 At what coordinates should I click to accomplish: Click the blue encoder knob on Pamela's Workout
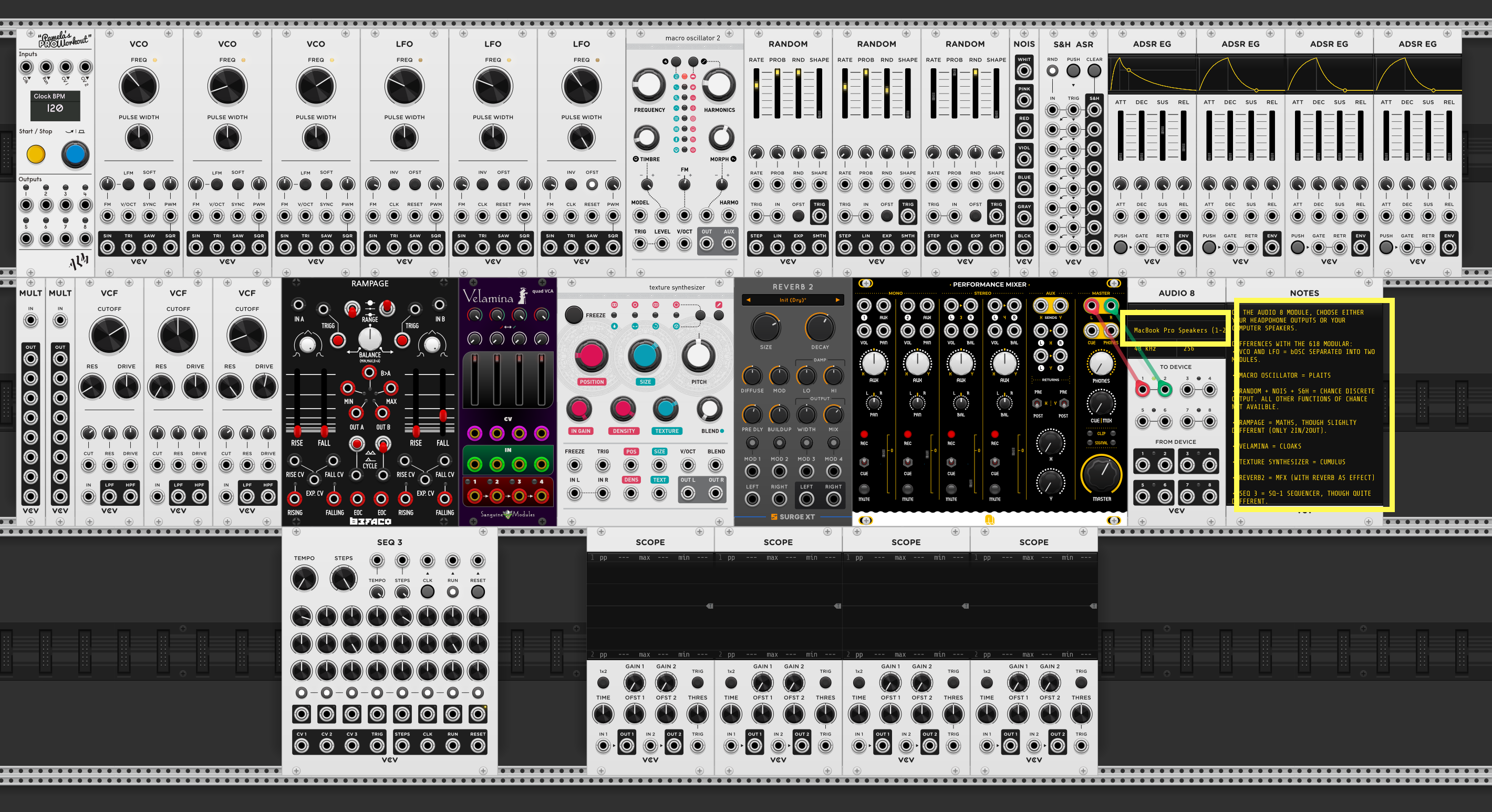tap(75, 154)
